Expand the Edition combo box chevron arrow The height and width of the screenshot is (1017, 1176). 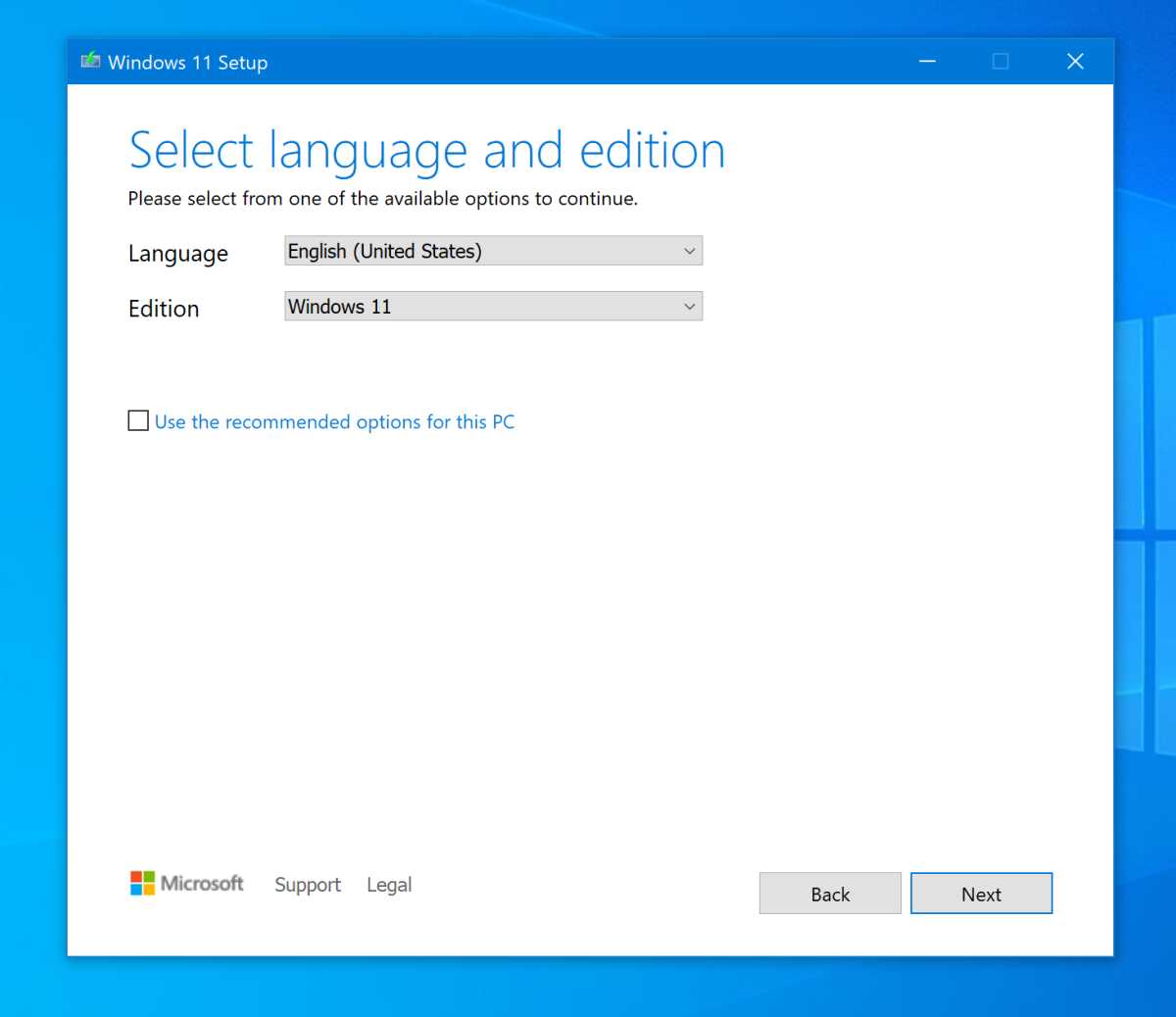tap(690, 306)
